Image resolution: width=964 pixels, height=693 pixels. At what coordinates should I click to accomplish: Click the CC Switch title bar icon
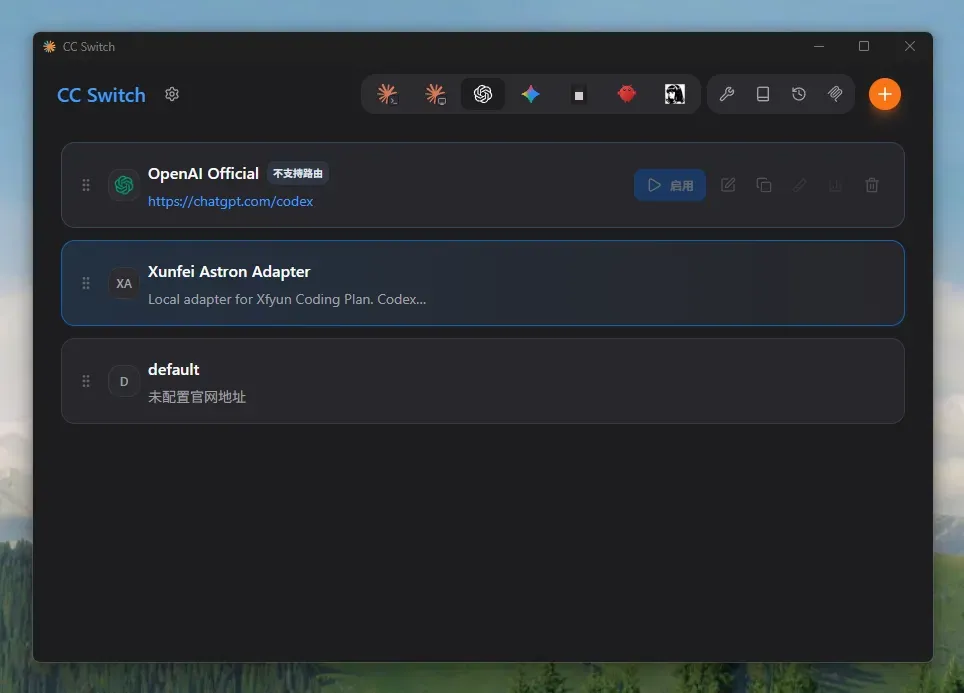[49, 47]
